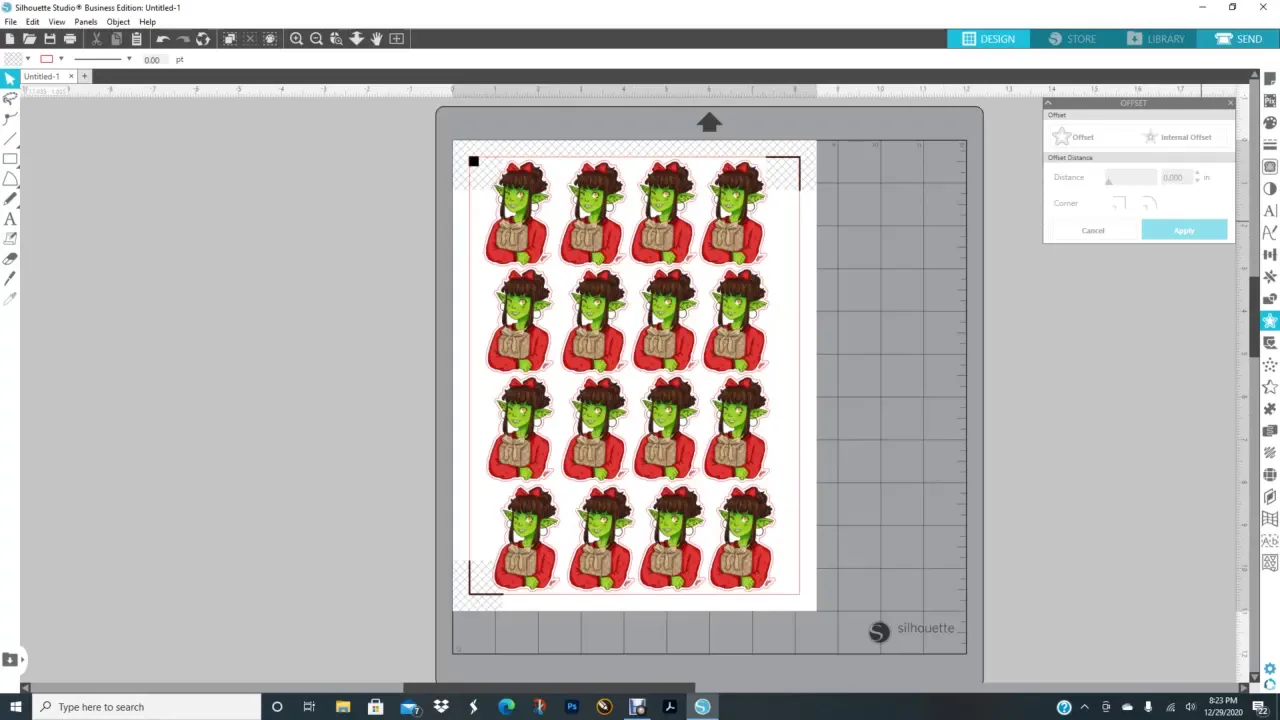Image resolution: width=1280 pixels, height=720 pixels.
Task: Select the Pan hand tool
Action: click(376, 38)
